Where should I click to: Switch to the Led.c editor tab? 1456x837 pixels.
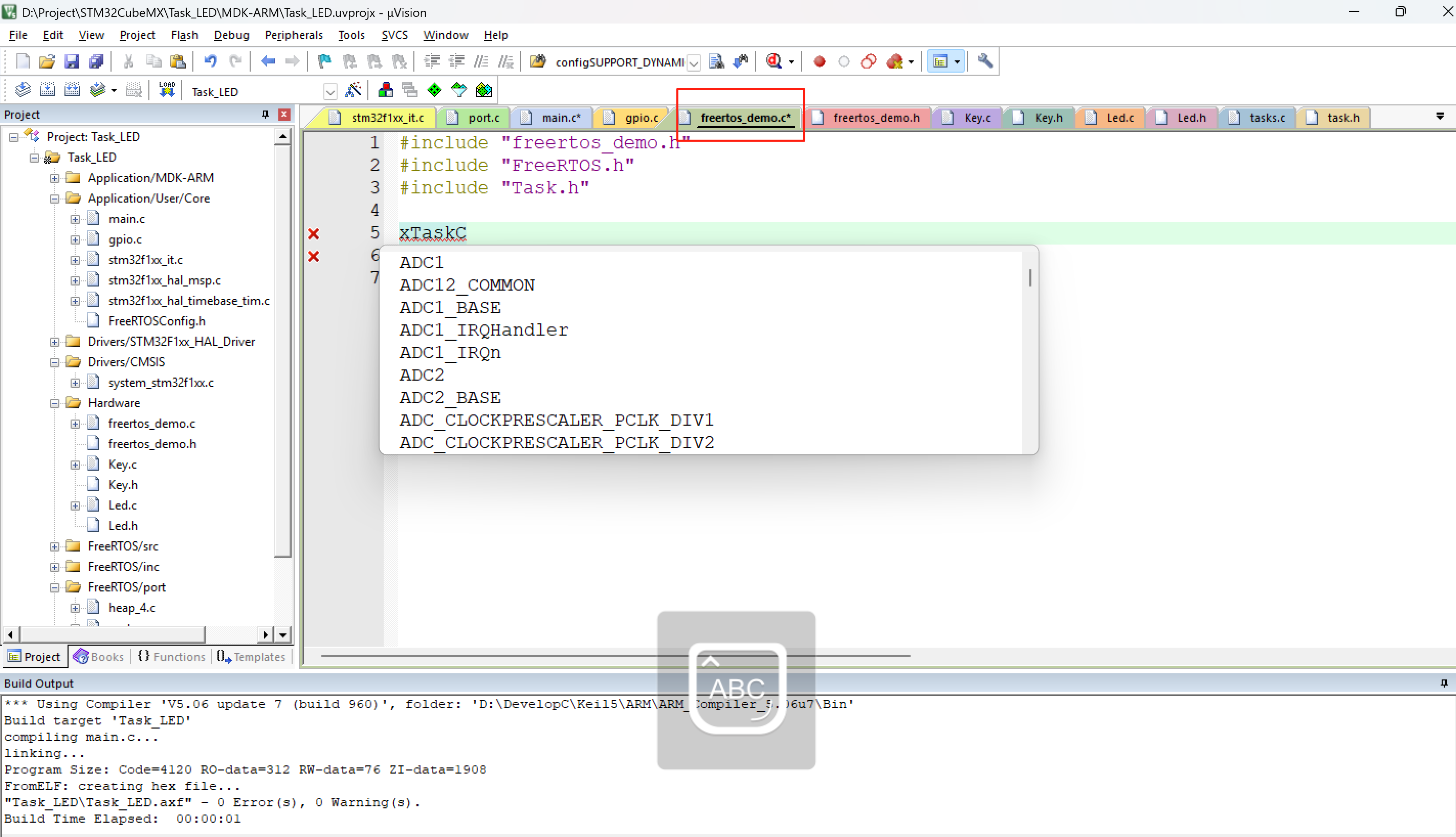pos(1119,118)
